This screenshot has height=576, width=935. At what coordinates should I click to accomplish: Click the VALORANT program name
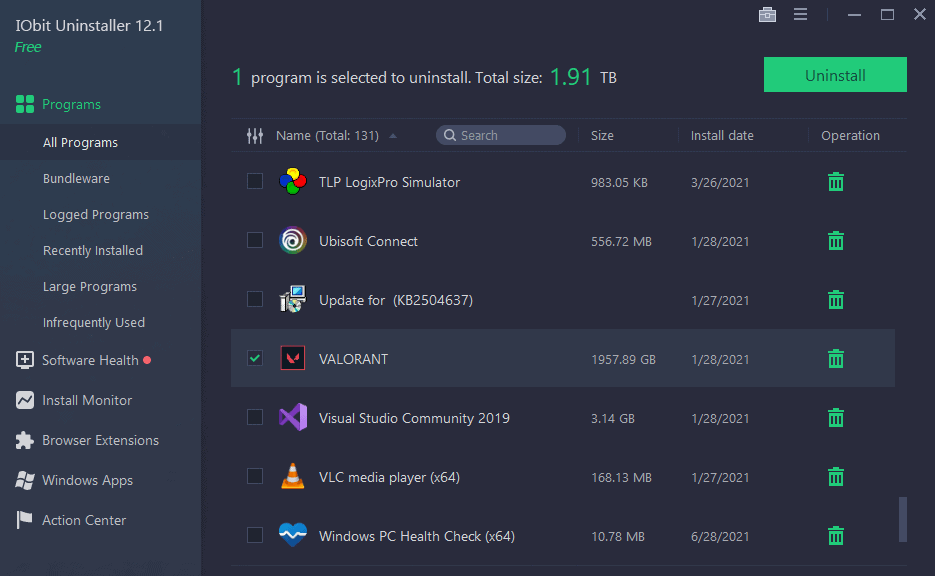click(354, 359)
